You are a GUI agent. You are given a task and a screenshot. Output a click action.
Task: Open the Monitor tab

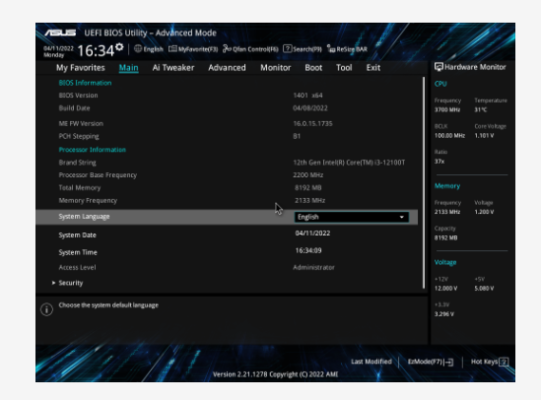click(275, 68)
